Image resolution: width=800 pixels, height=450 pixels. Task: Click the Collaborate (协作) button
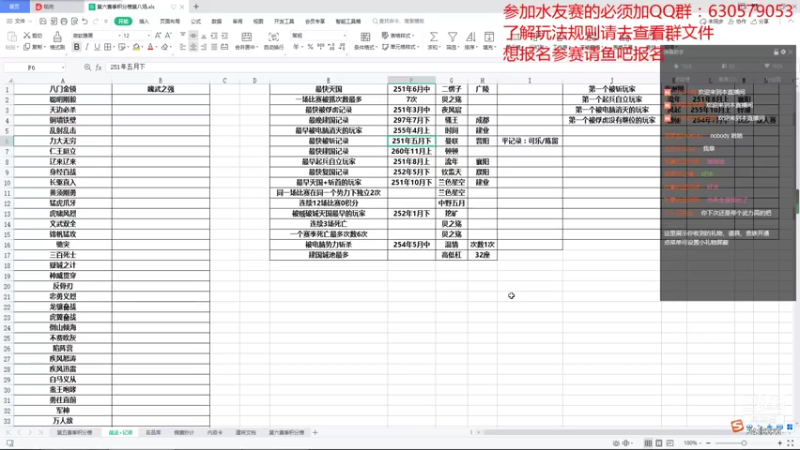(738, 21)
